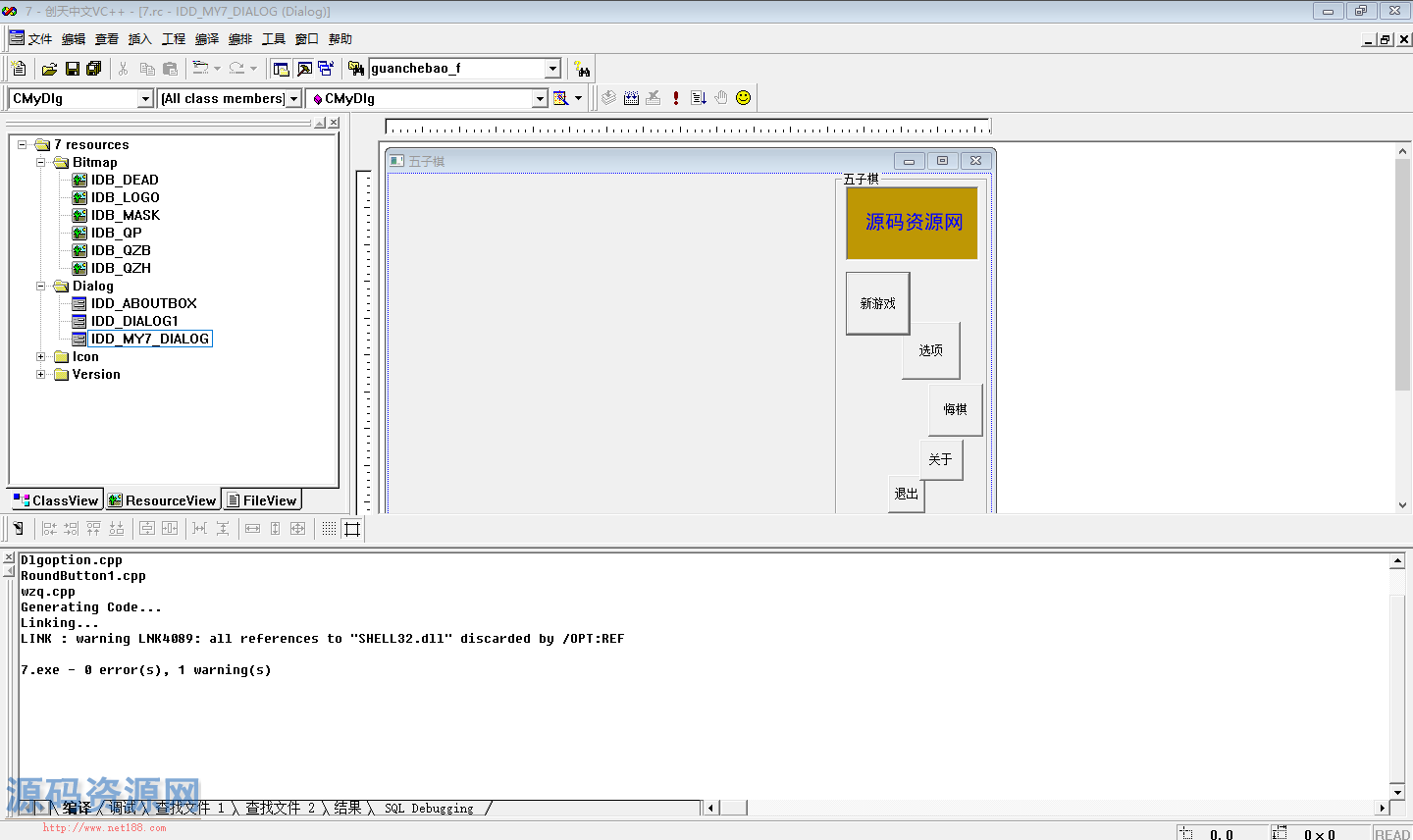Viewport: 1413px width, 840px height.
Task: Click the Align Top dialog icon
Action: [94, 529]
